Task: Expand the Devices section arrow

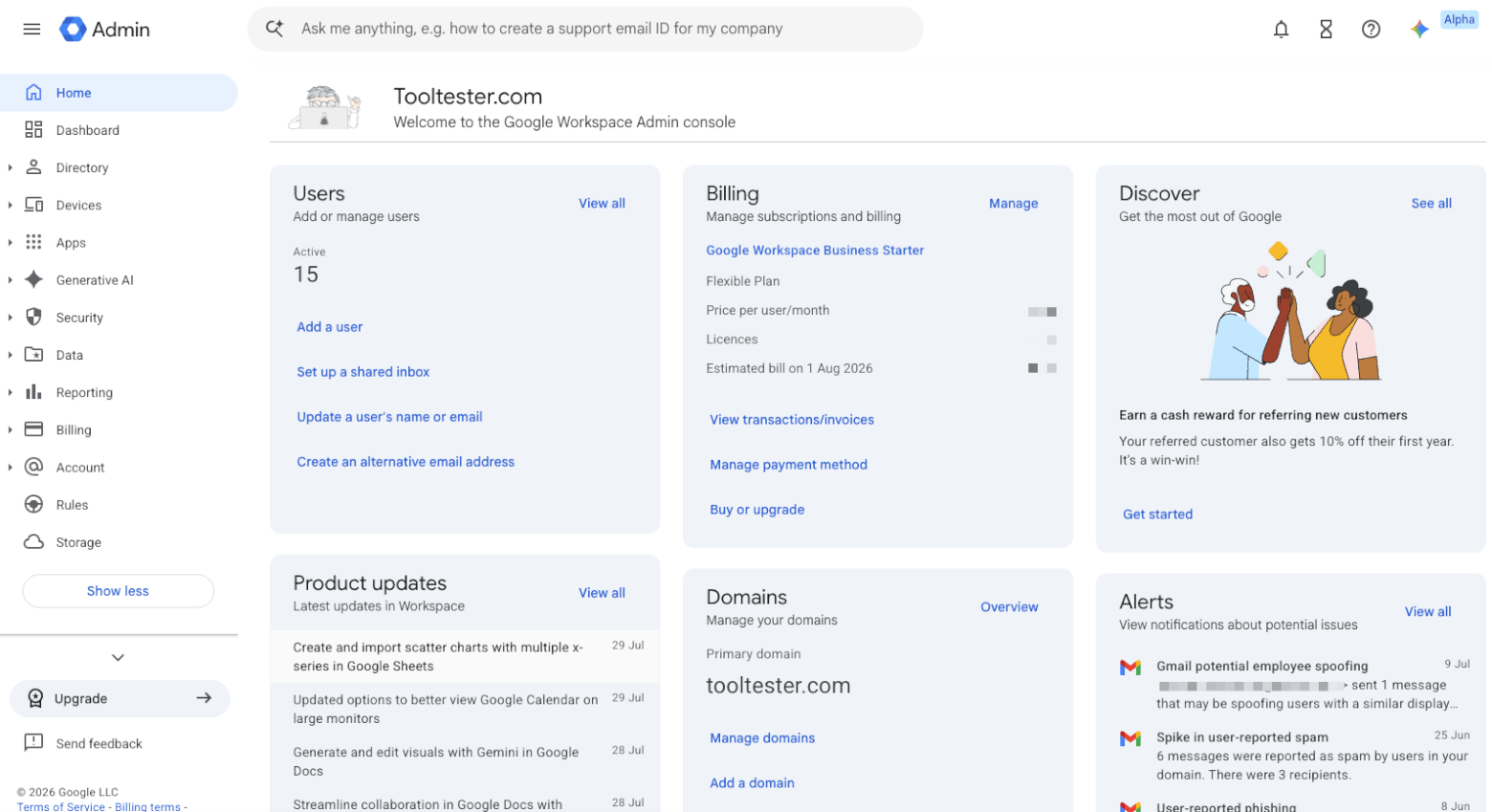Action: coord(10,205)
